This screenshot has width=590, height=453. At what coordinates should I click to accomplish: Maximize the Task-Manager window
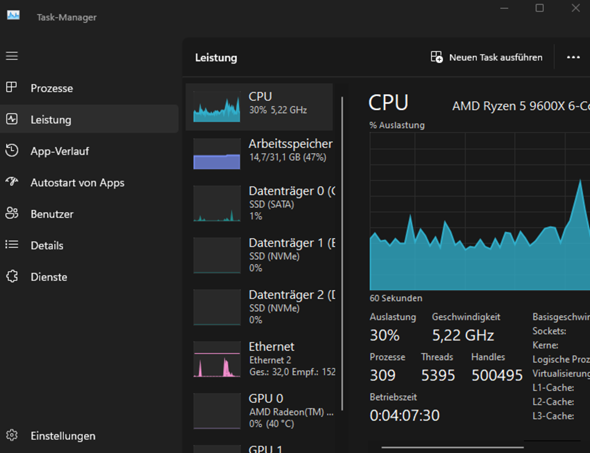(x=540, y=8)
